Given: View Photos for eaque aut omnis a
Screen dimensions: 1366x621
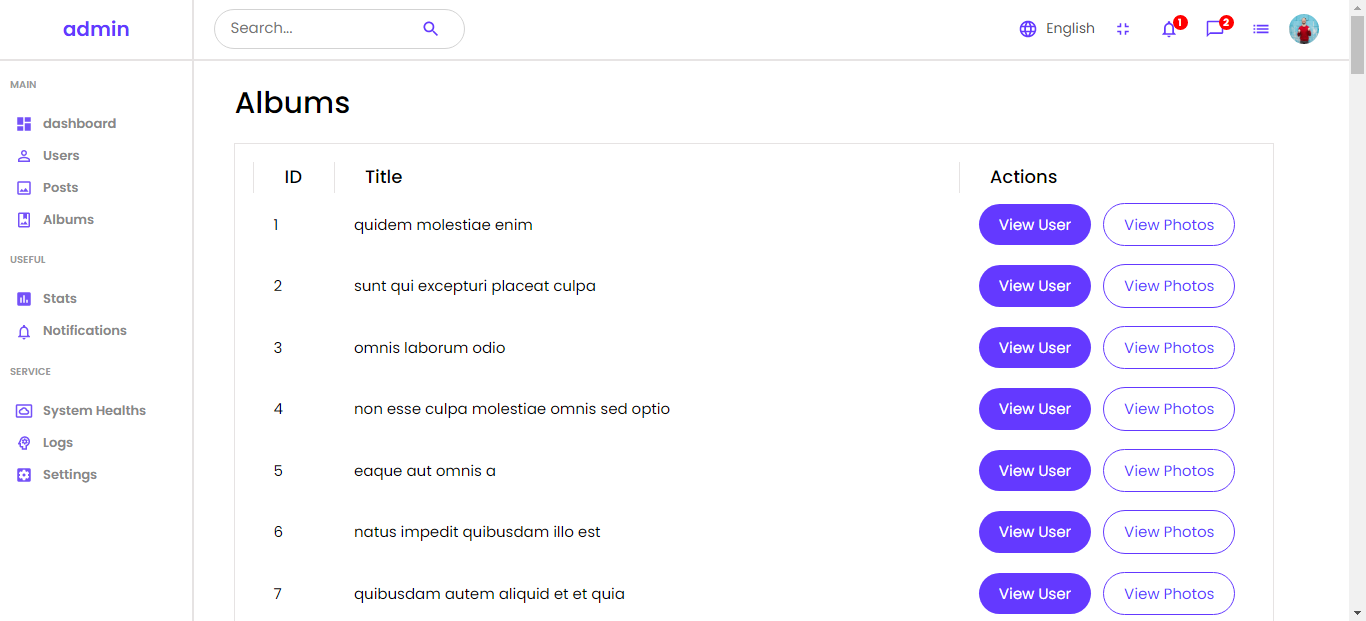Looking at the screenshot, I should (1169, 471).
